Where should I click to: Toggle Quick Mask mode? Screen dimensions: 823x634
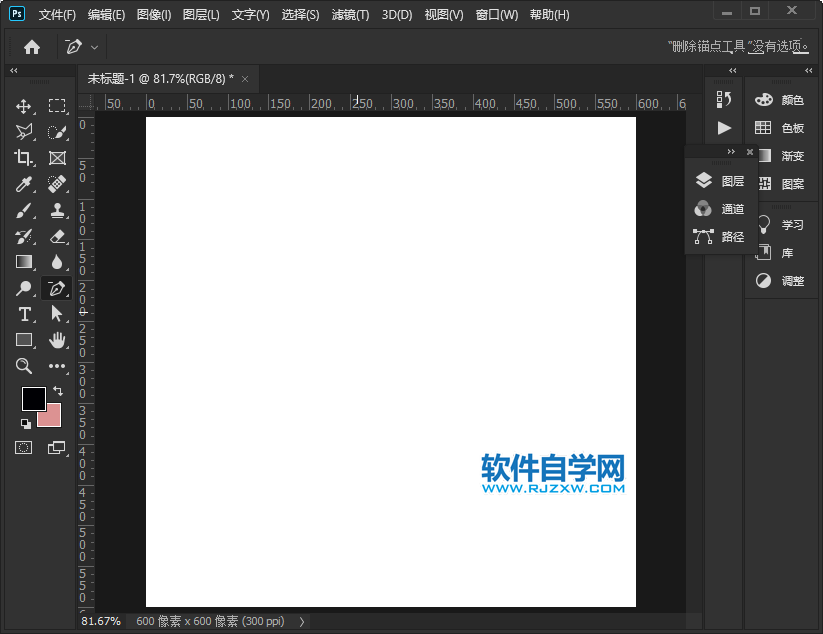pos(24,447)
